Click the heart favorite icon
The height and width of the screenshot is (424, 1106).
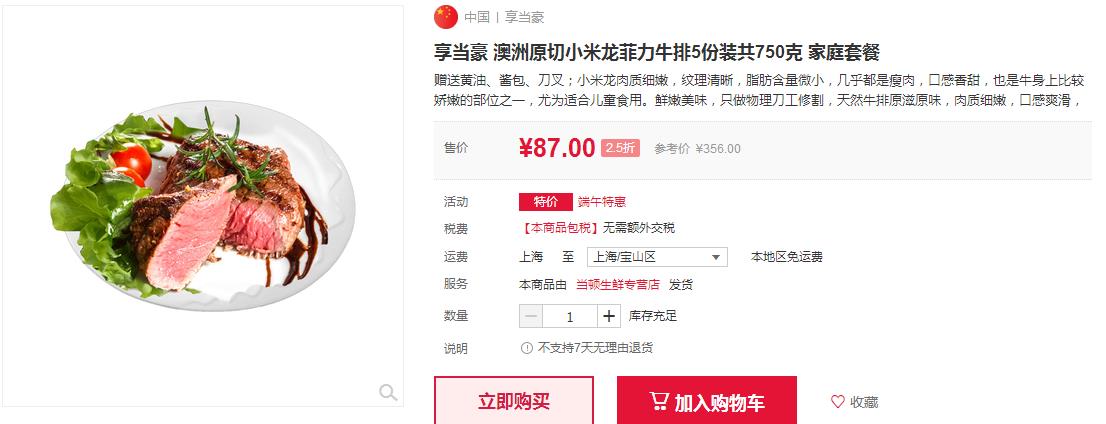(x=837, y=401)
